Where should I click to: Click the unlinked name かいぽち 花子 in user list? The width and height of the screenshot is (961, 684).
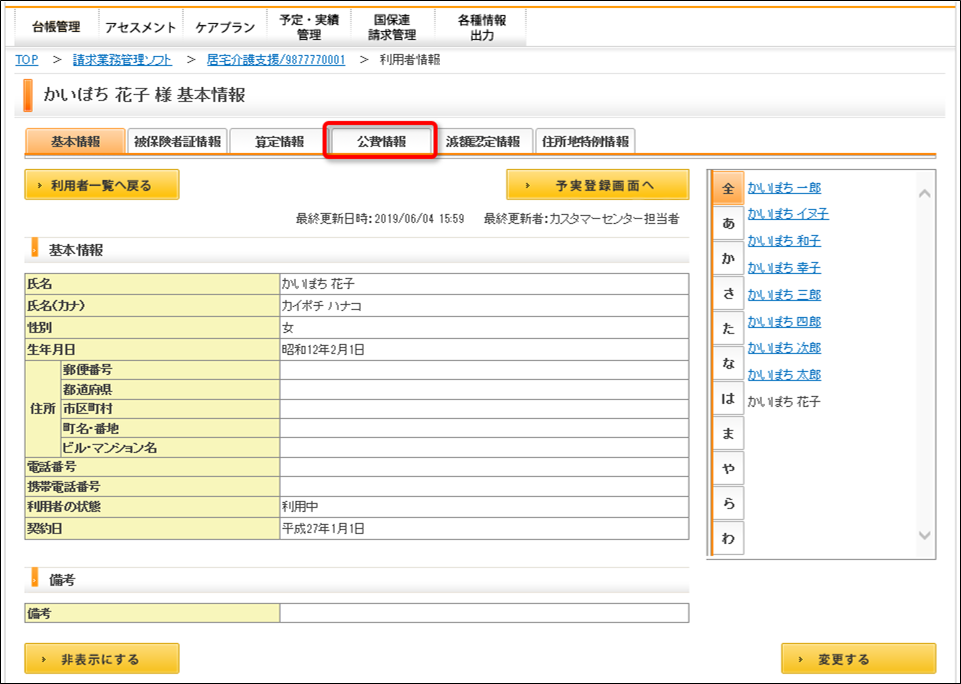pyautogui.click(x=784, y=402)
